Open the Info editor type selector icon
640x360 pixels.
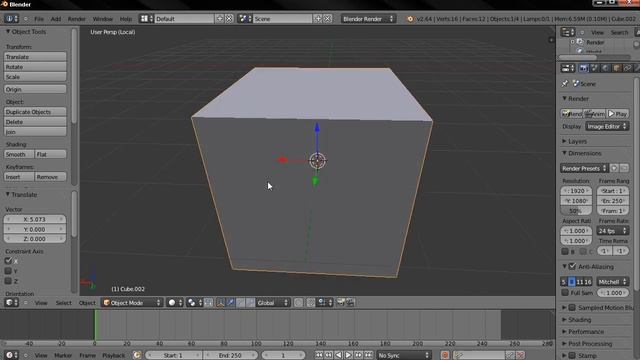11,19
